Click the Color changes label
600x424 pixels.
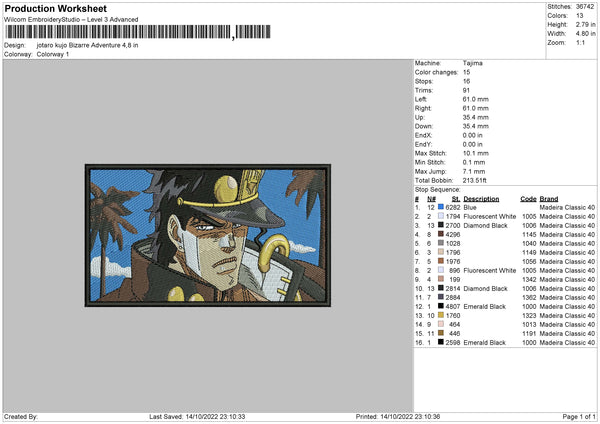pyautogui.click(x=436, y=72)
